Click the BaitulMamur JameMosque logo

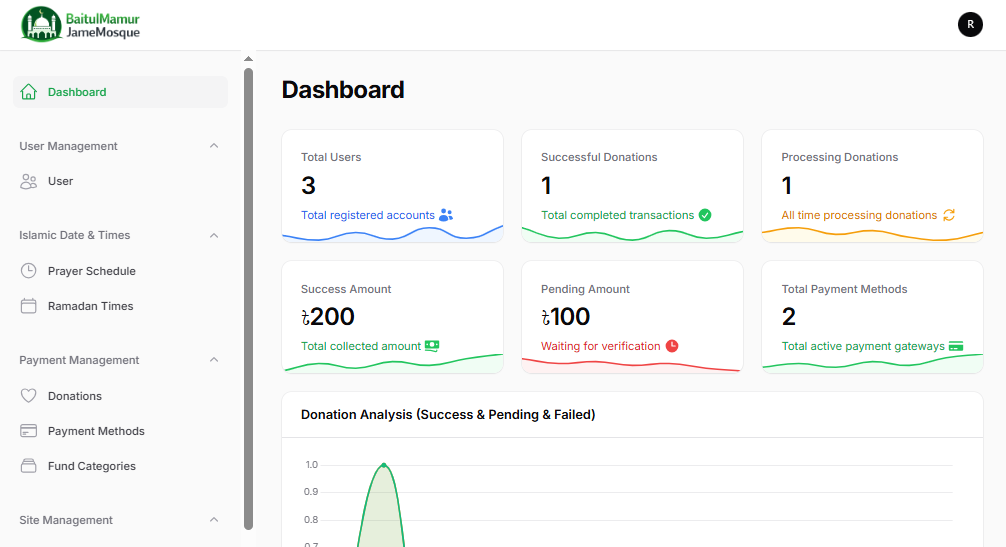[x=81, y=25]
